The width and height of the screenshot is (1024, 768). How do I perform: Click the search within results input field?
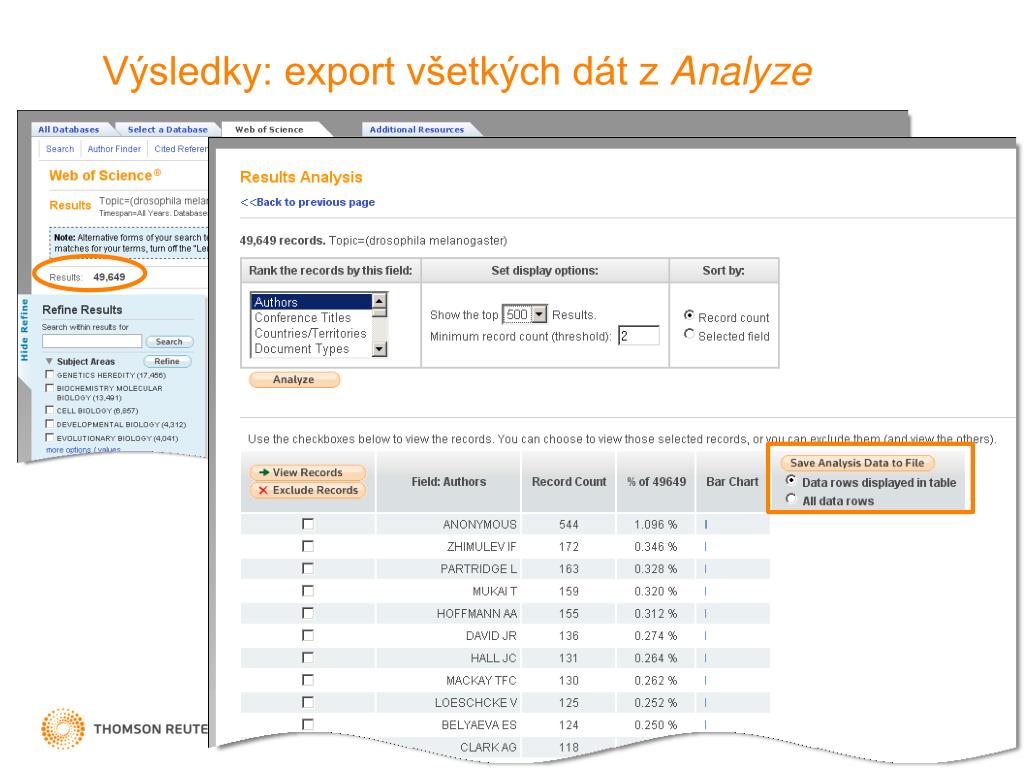pos(92,341)
